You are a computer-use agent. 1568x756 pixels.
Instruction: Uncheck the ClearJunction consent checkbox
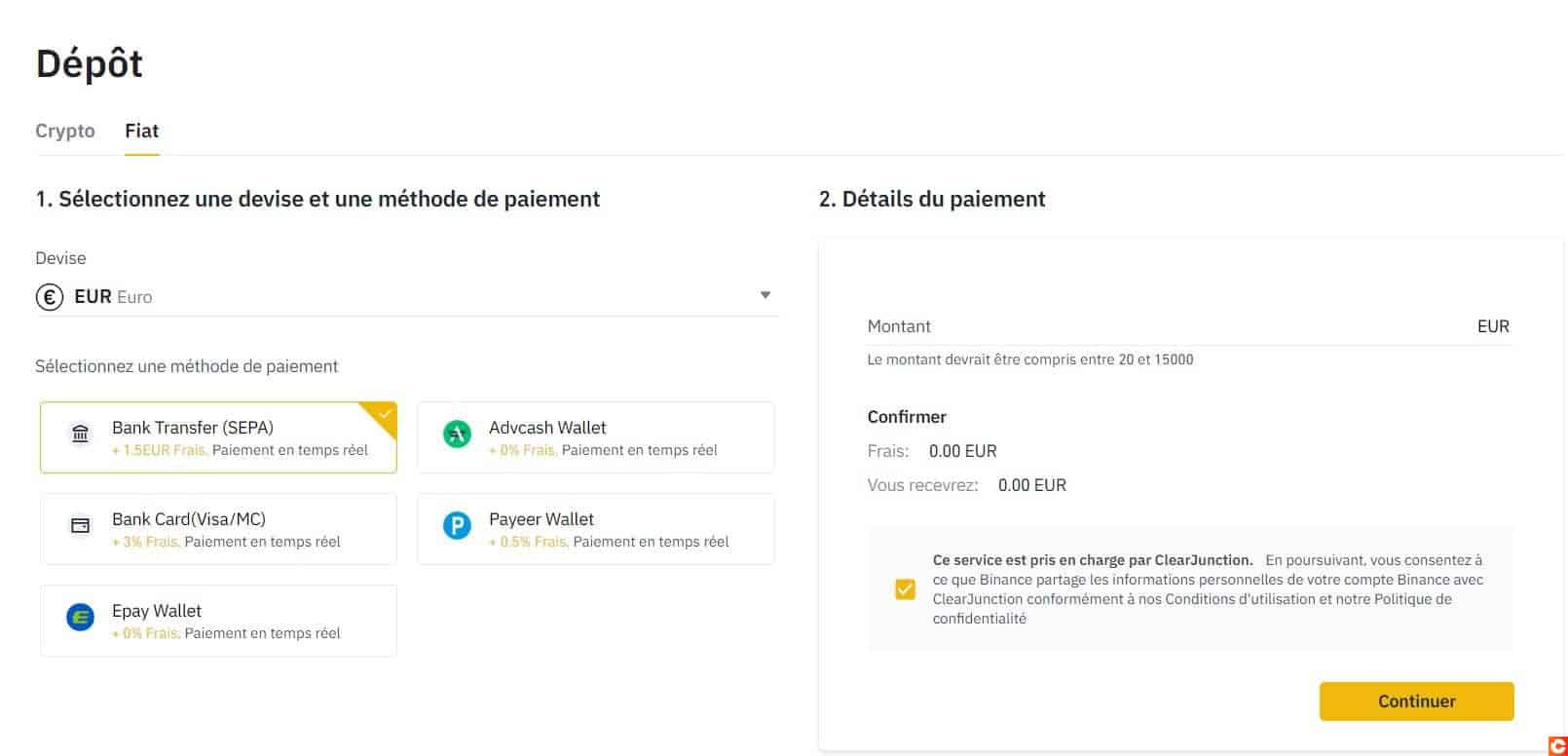[906, 589]
